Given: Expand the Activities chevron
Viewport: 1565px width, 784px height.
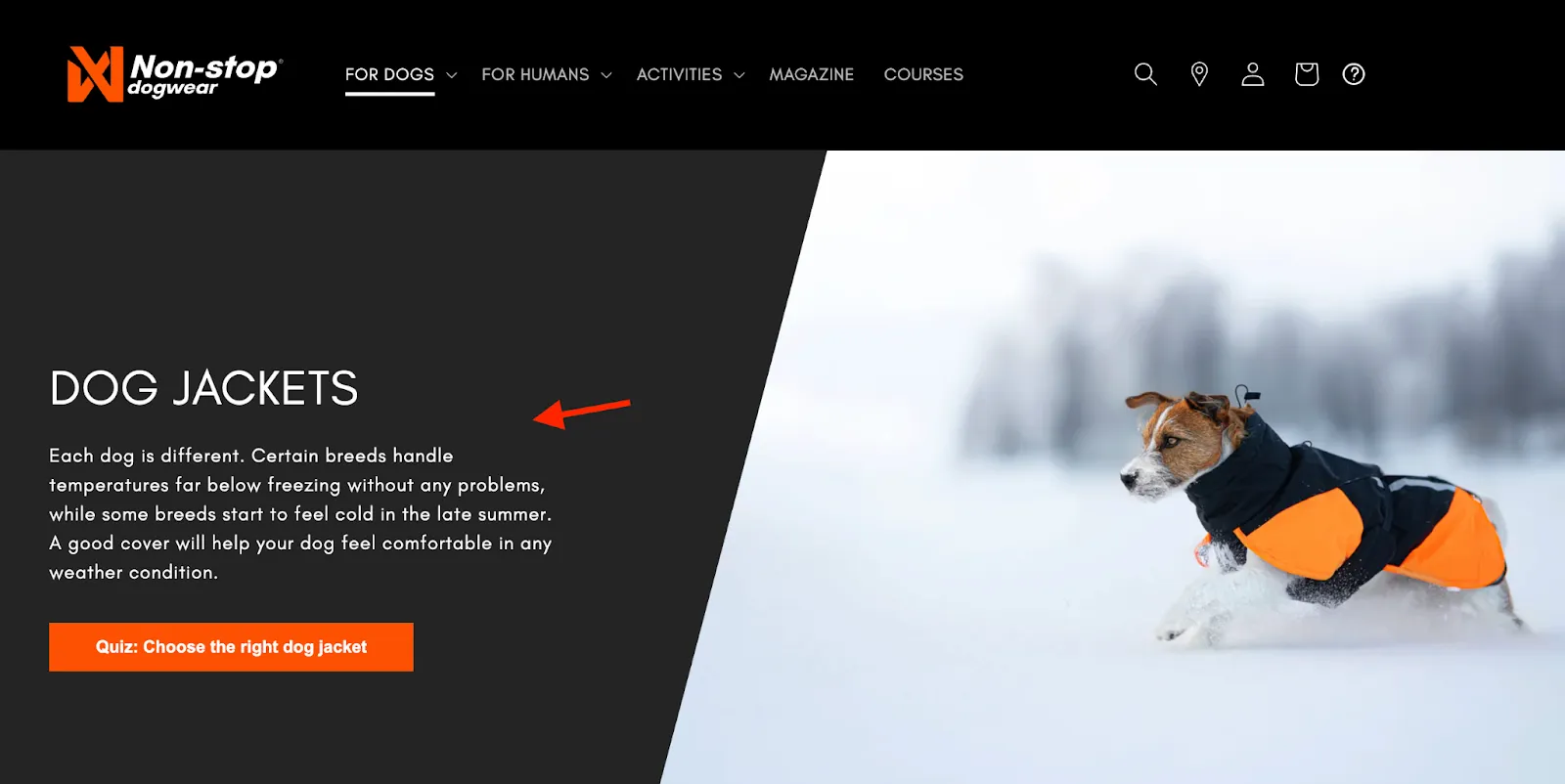Looking at the screenshot, I should (739, 75).
